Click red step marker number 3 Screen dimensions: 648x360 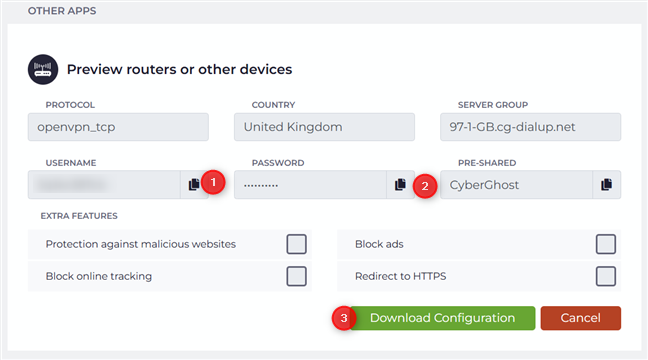tap(344, 318)
